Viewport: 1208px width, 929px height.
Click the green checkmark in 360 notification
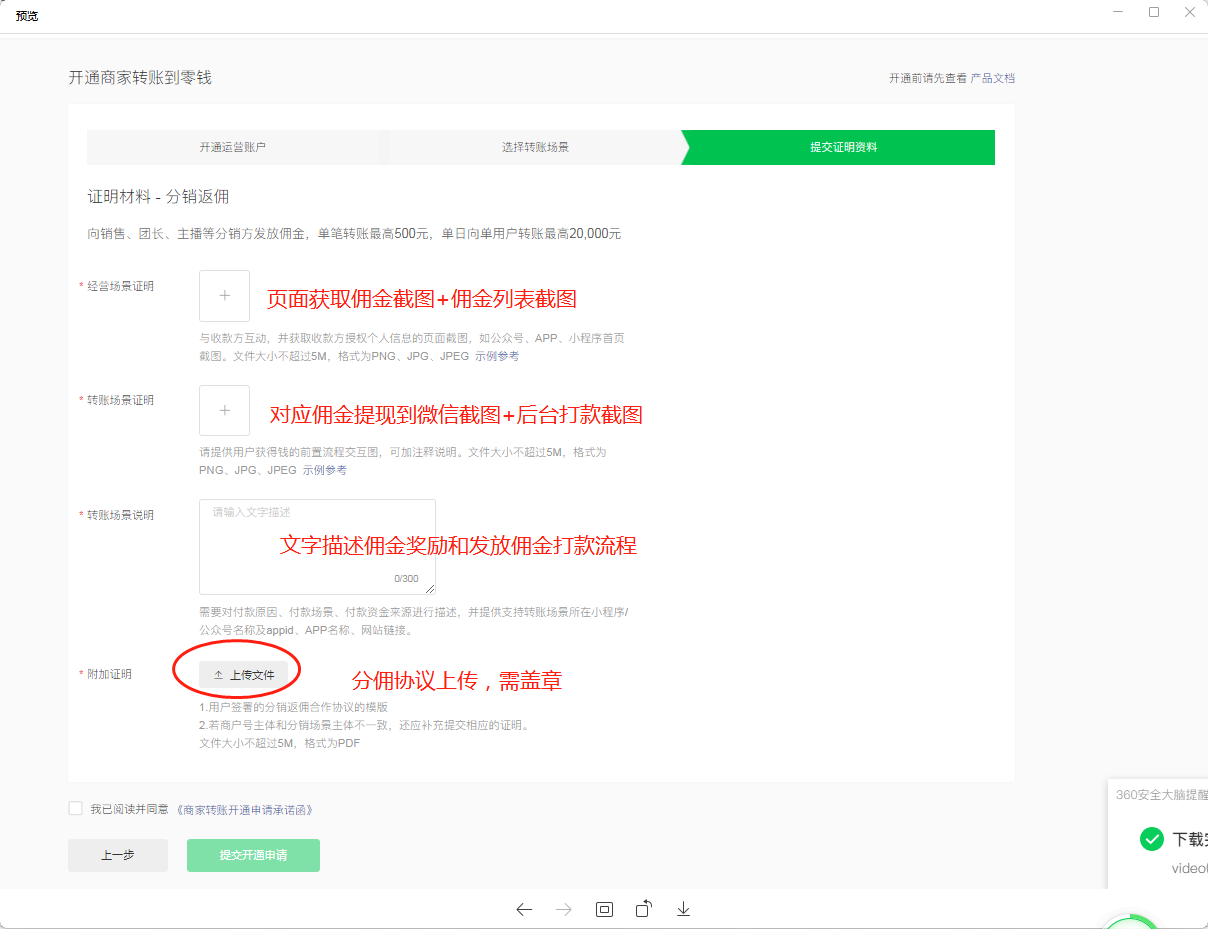[x=1151, y=839]
